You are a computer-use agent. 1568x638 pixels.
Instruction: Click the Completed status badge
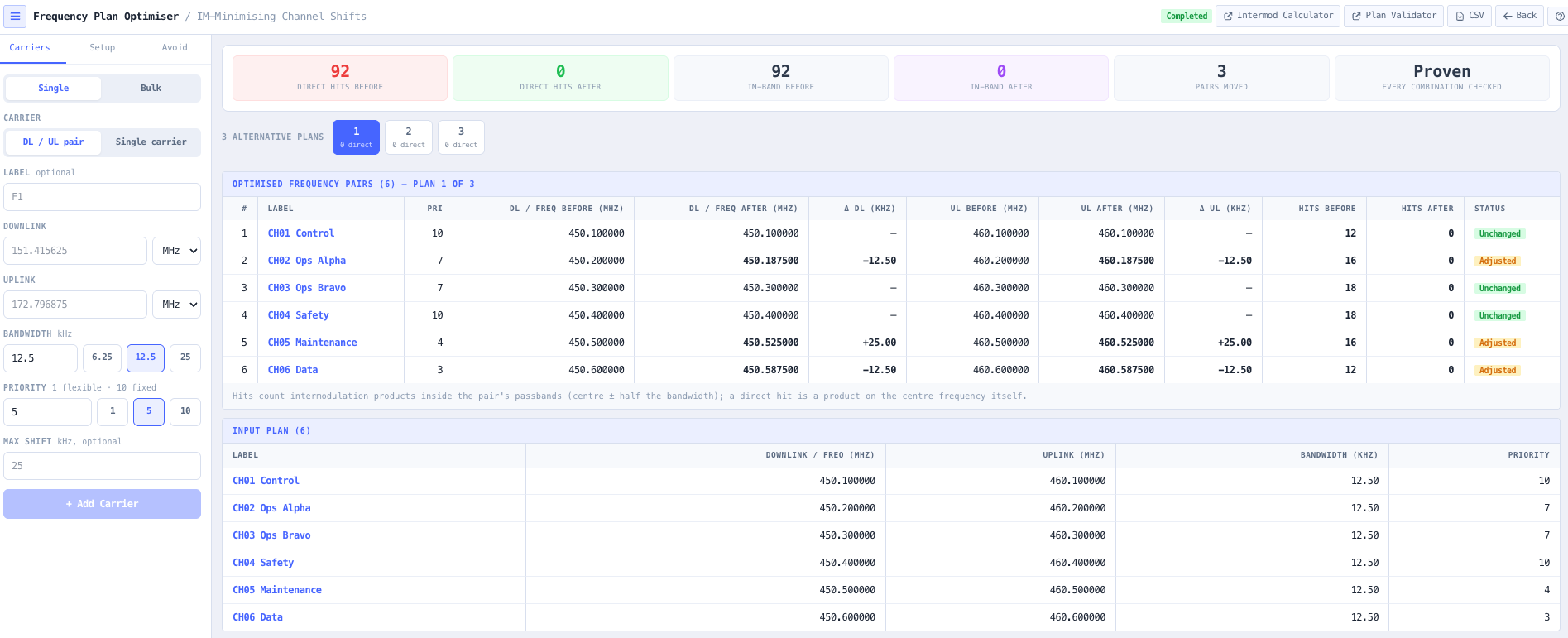[1187, 17]
